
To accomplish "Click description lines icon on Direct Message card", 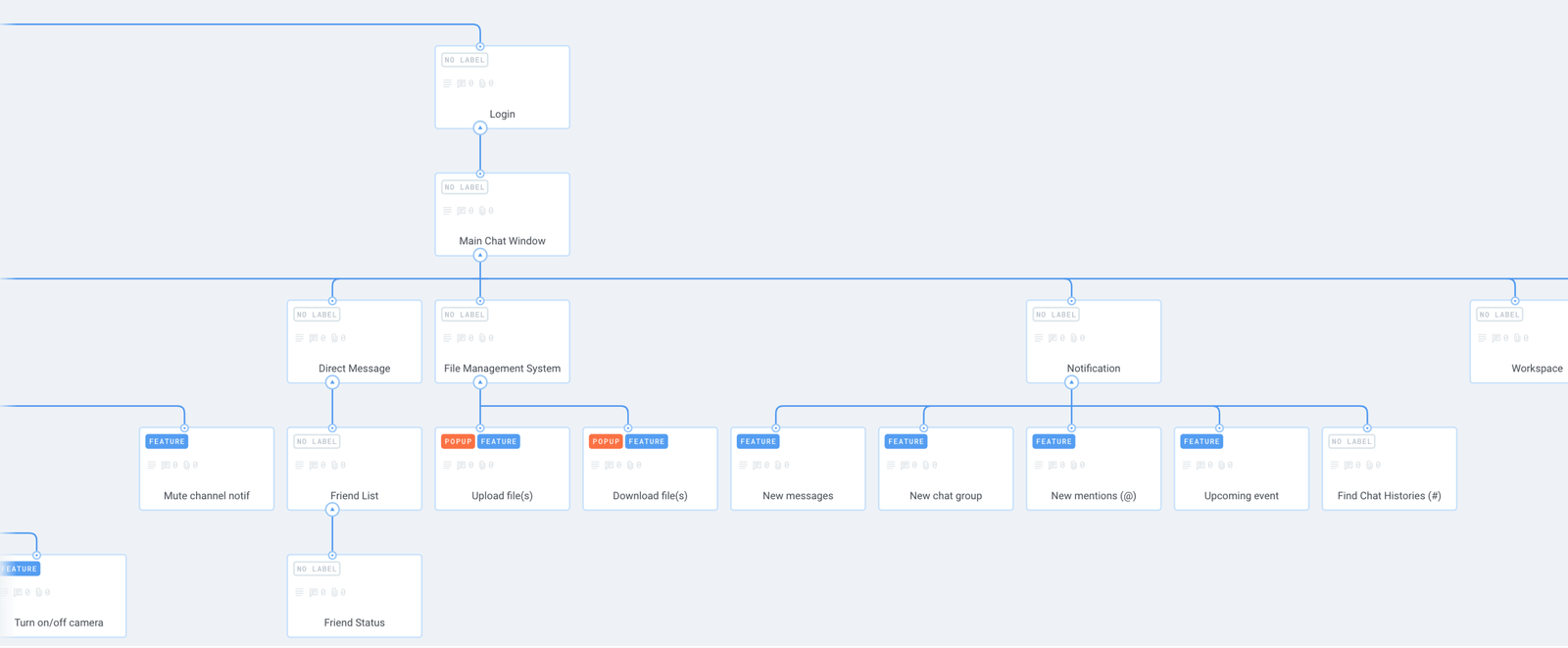I will (299, 338).
